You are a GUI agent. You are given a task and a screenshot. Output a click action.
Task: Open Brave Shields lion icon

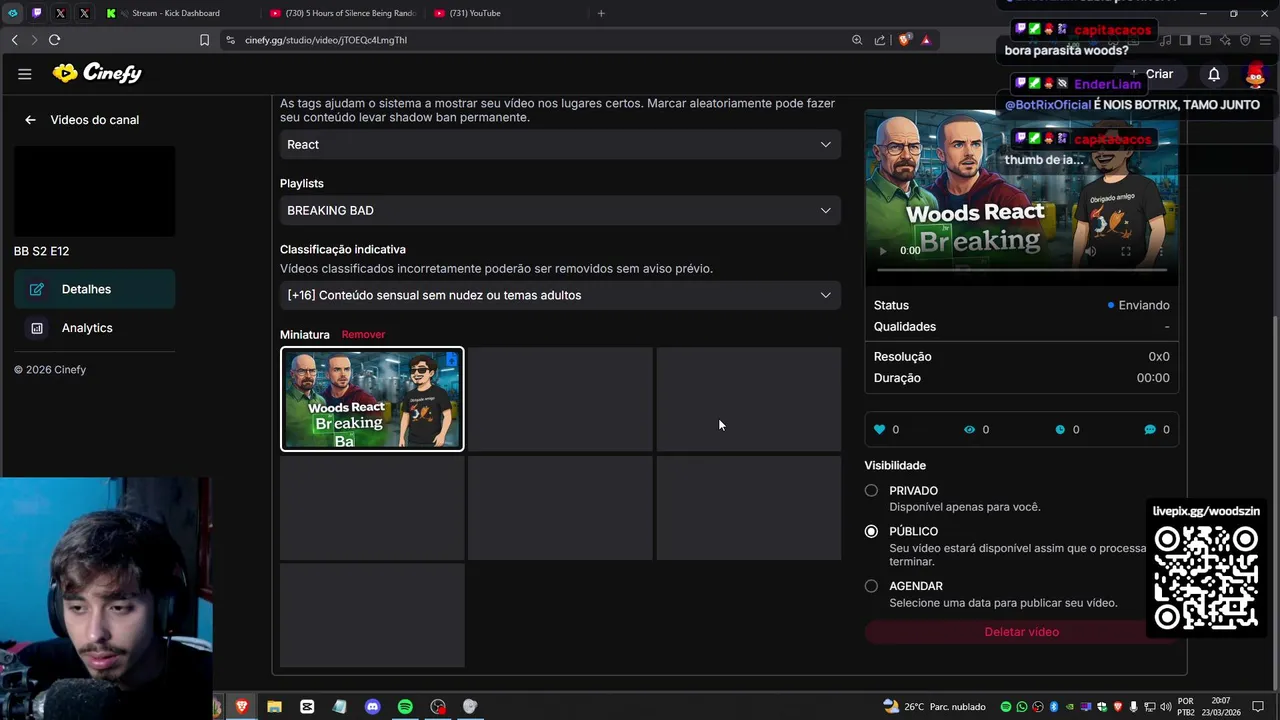[904, 40]
